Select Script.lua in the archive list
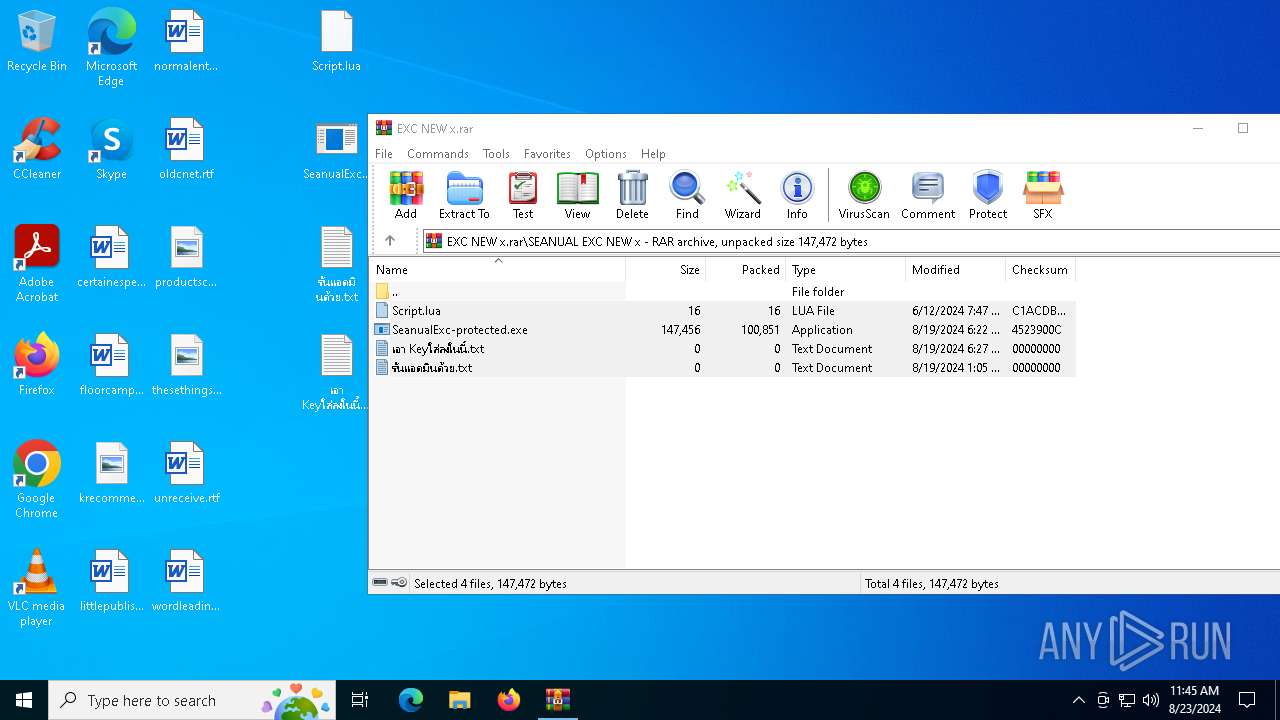The height and width of the screenshot is (720, 1280). coord(724,311)
